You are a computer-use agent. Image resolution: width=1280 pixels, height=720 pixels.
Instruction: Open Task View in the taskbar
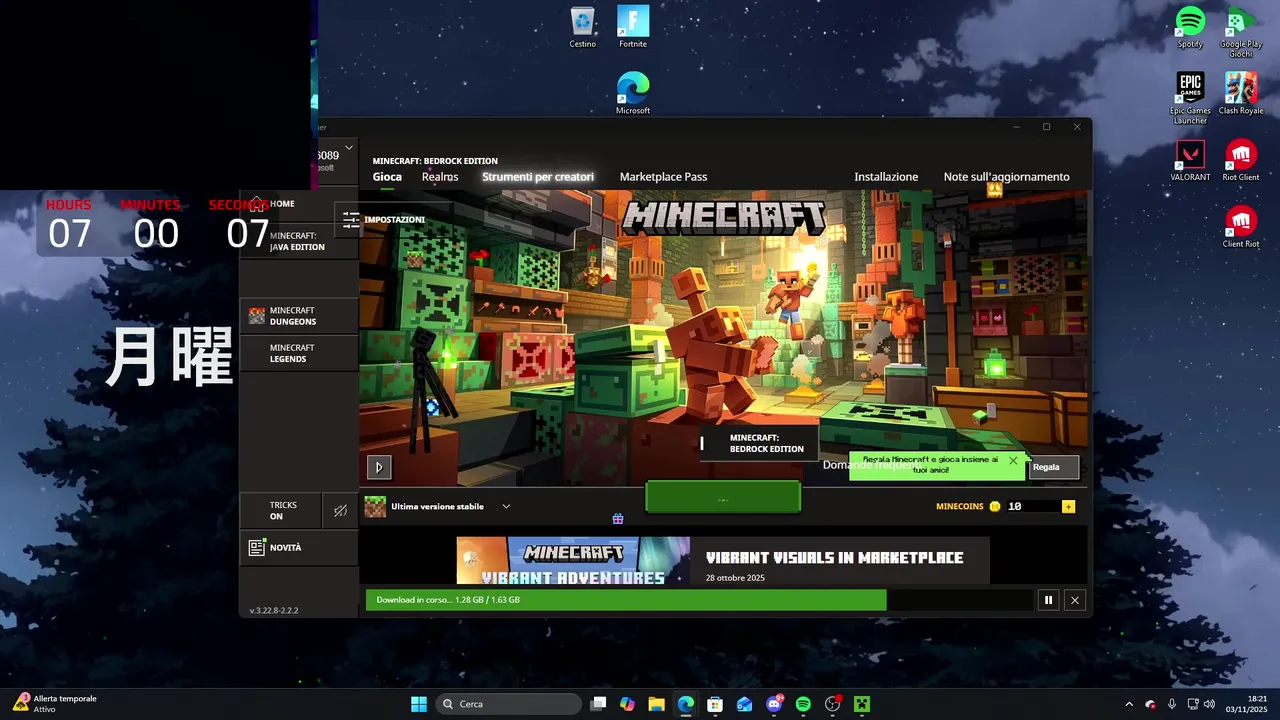click(x=598, y=704)
